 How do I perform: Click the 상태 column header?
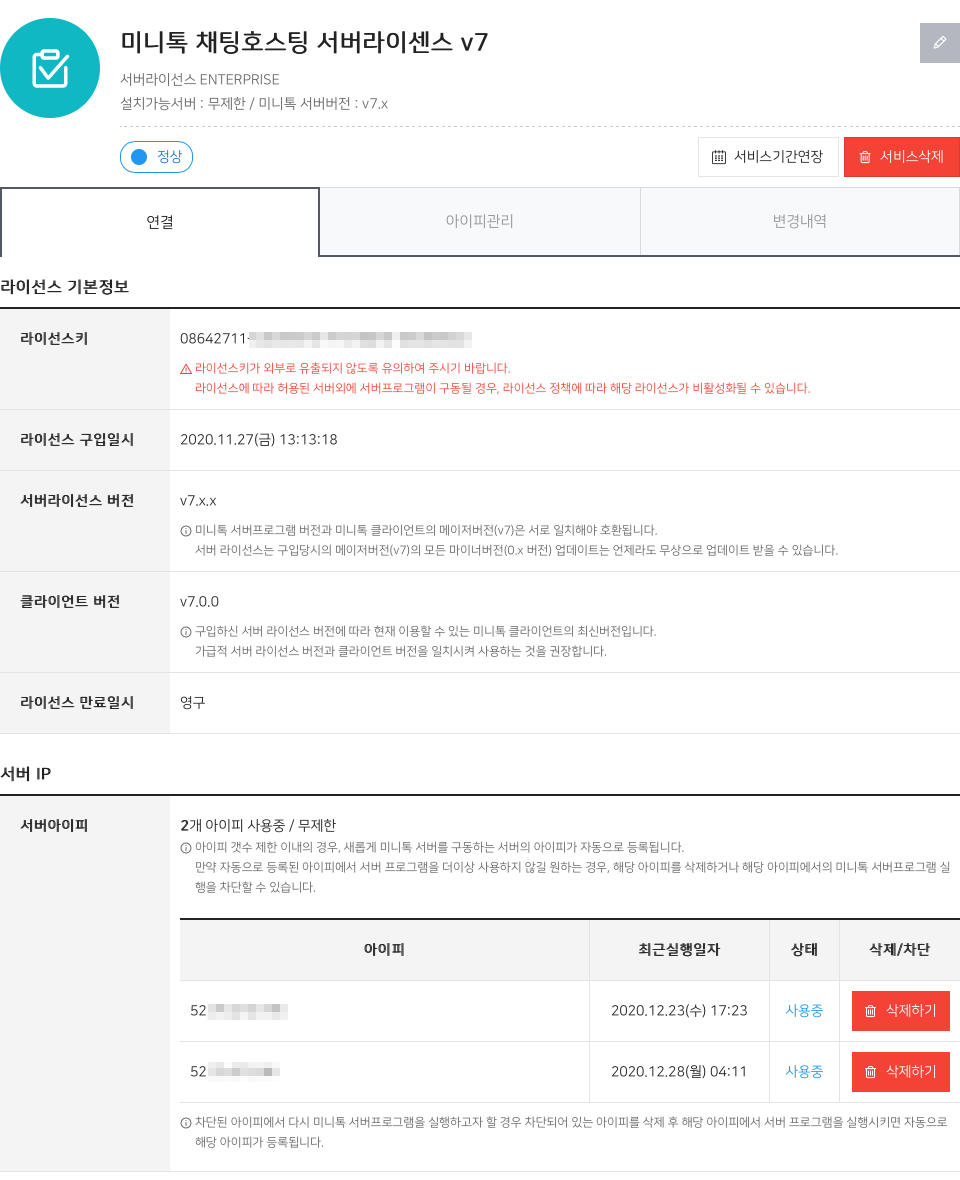pos(804,950)
